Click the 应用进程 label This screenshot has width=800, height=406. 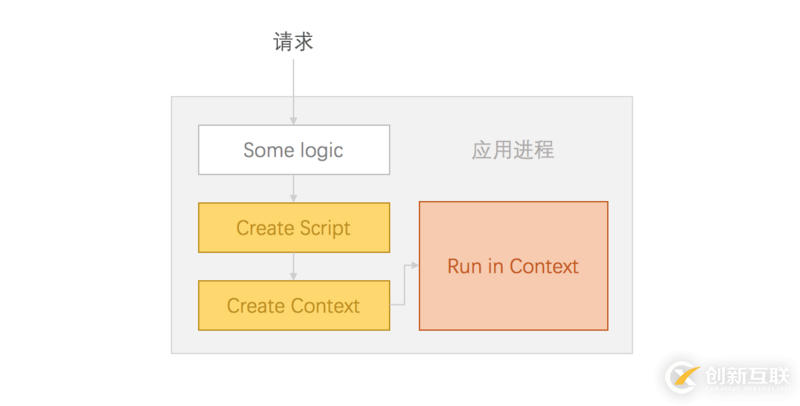[512, 150]
